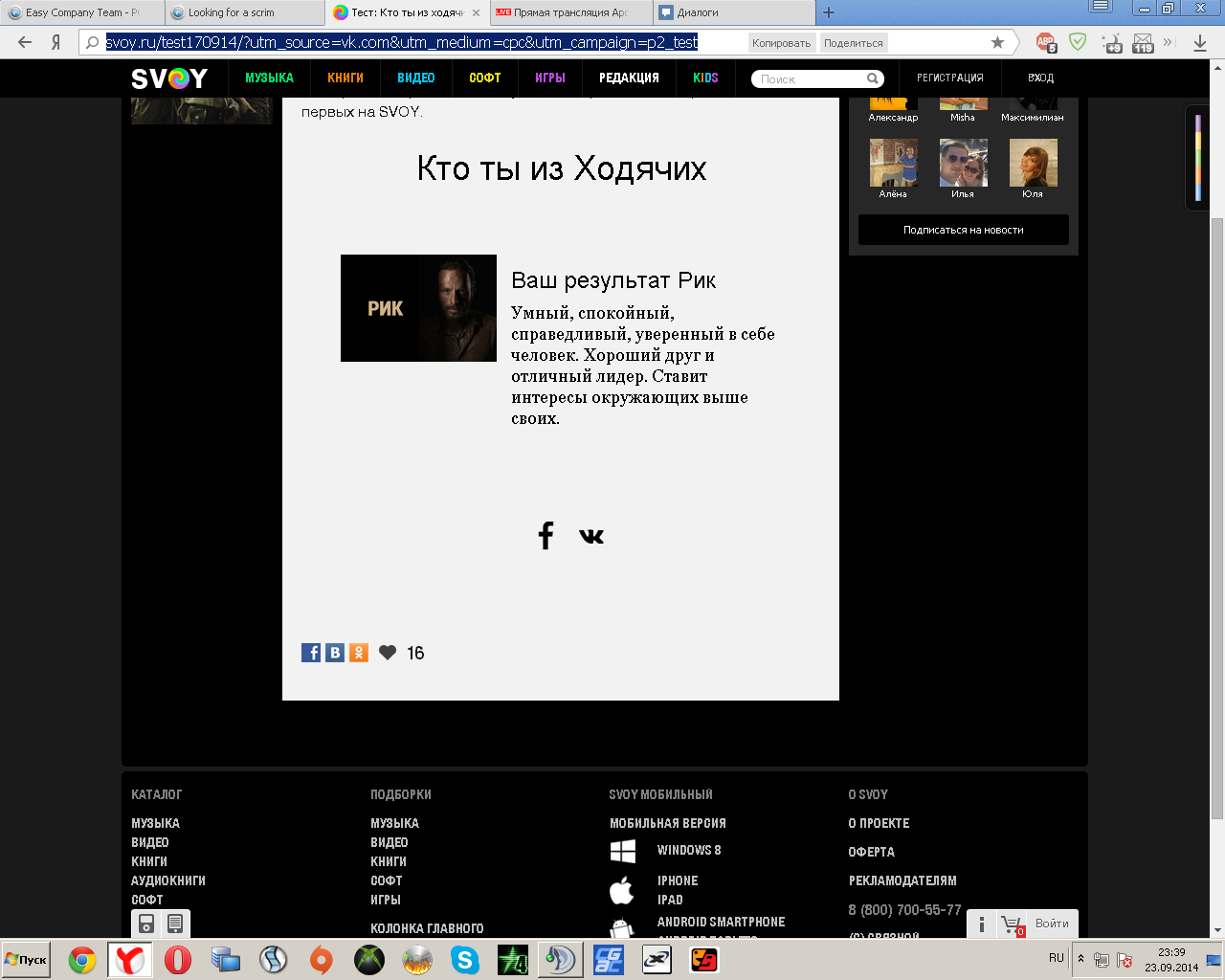The image size is (1225, 980).
Task: Click Регистрация link in header
Action: (950, 78)
